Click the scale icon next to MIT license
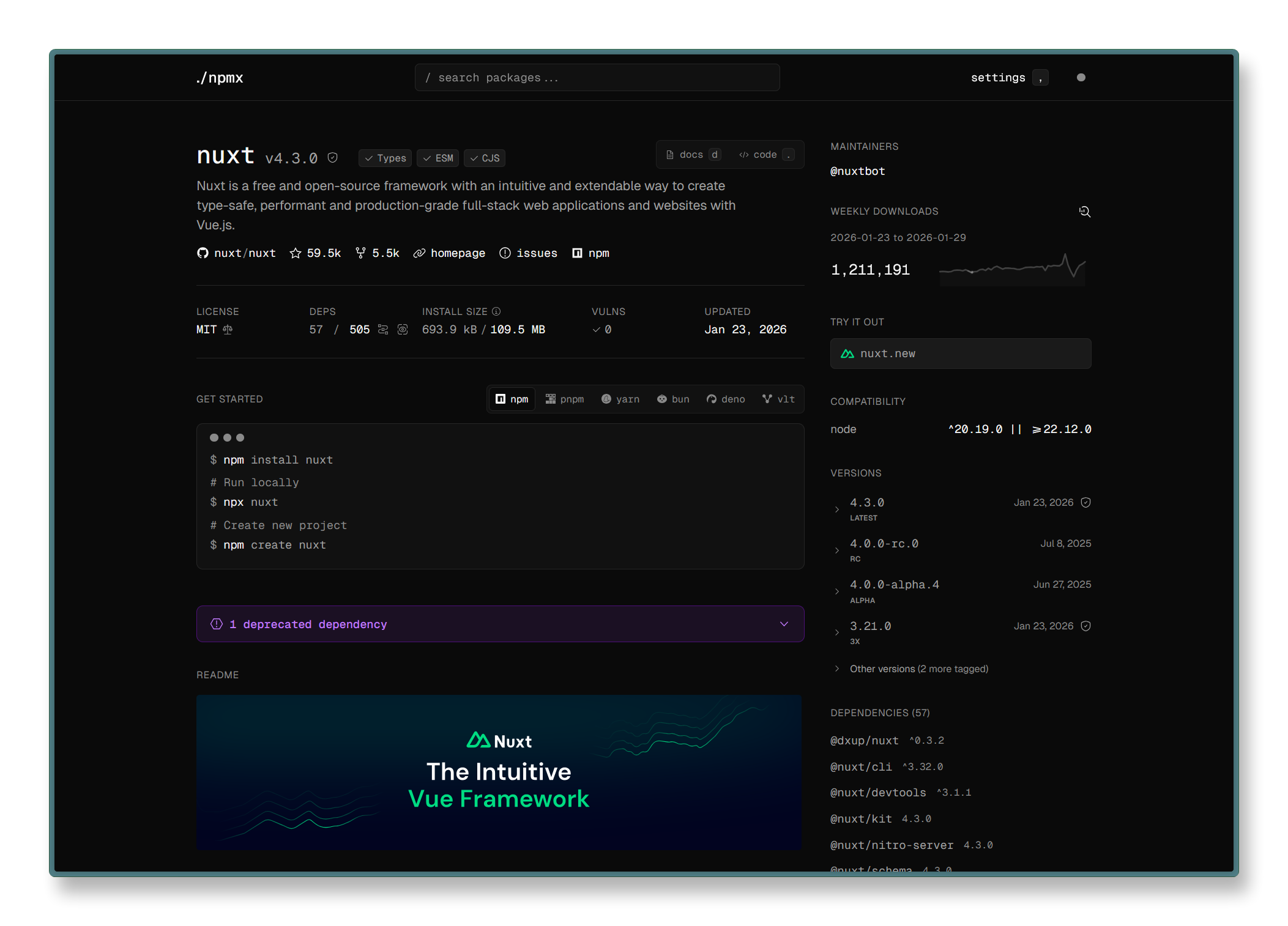The width and height of the screenshot is (1288, 926). click(x=227, y=329)
